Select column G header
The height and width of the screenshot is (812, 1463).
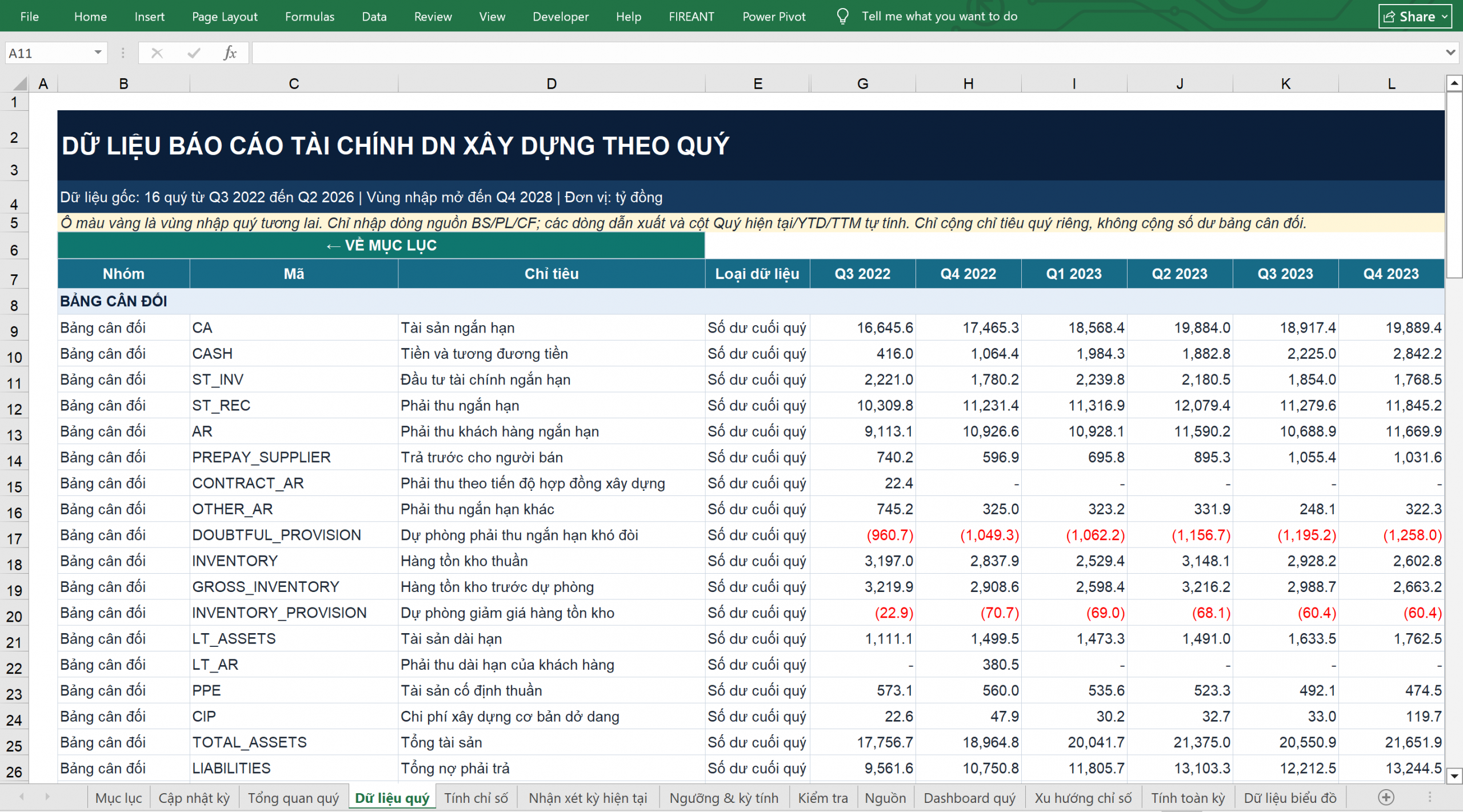(x=863, y=84)
